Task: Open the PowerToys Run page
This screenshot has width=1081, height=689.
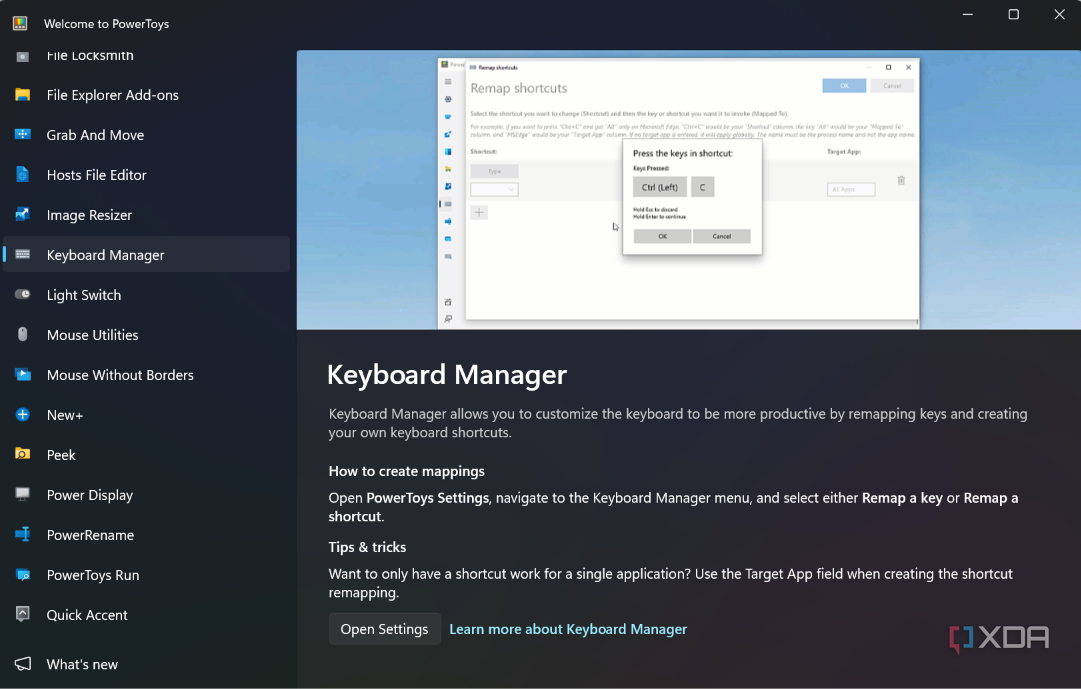Action: [x=146, y=575]
